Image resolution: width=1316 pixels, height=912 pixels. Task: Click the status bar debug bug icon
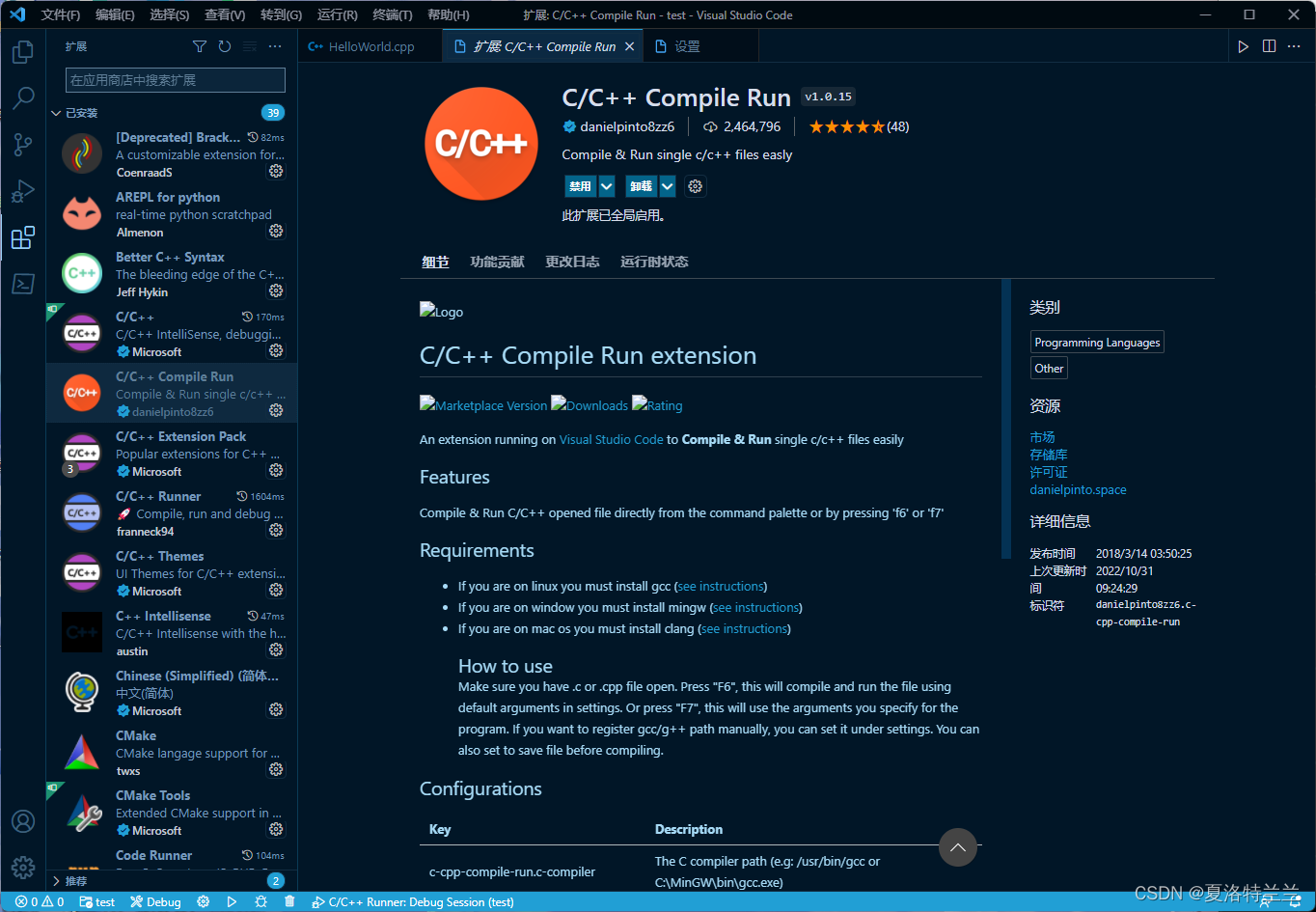260,901
